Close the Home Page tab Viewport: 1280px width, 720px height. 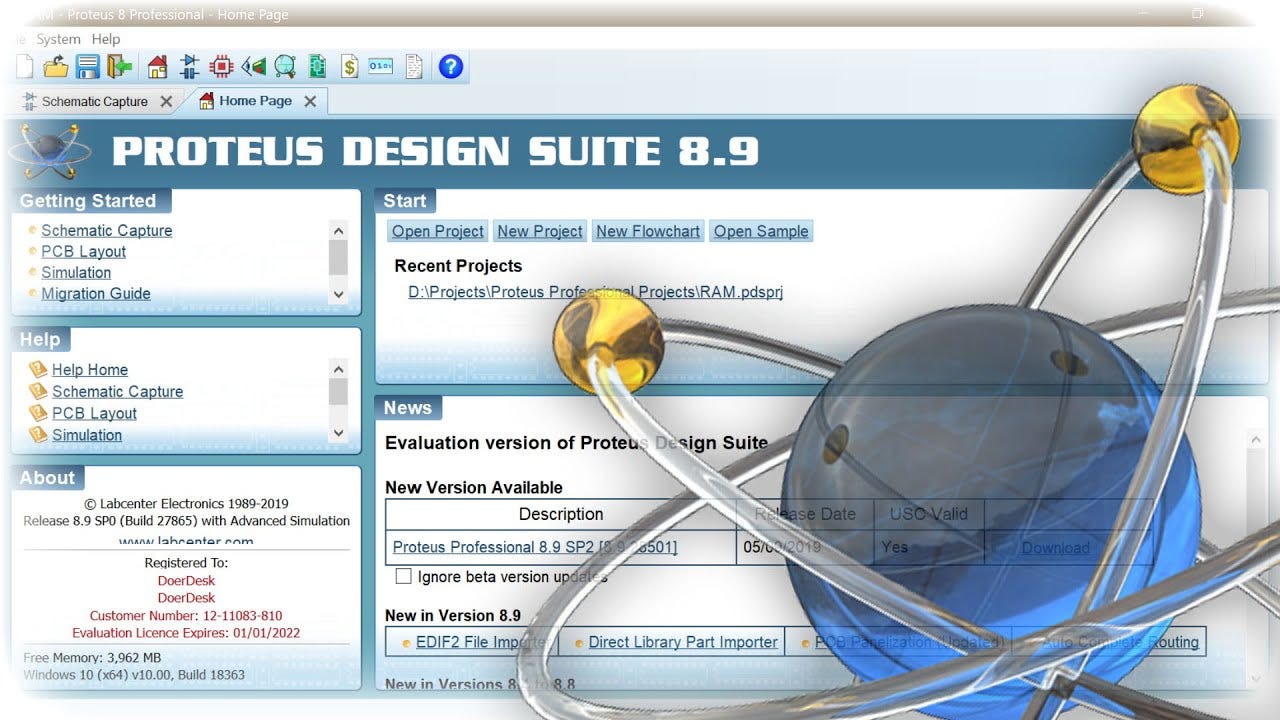click(x=310, y=101)
